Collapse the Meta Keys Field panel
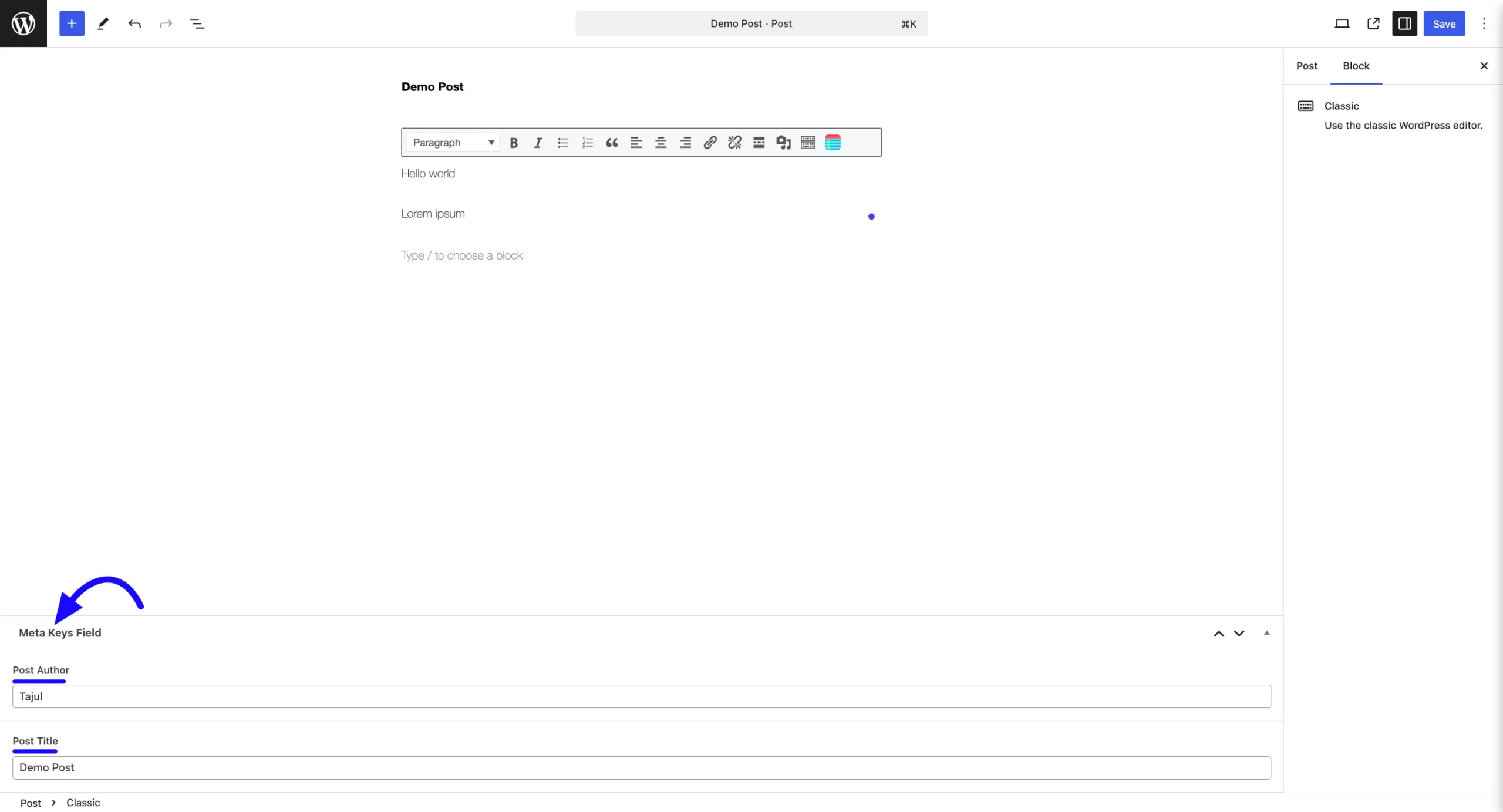This screenshot has width=1503, height=812. tap(1267, 633)
